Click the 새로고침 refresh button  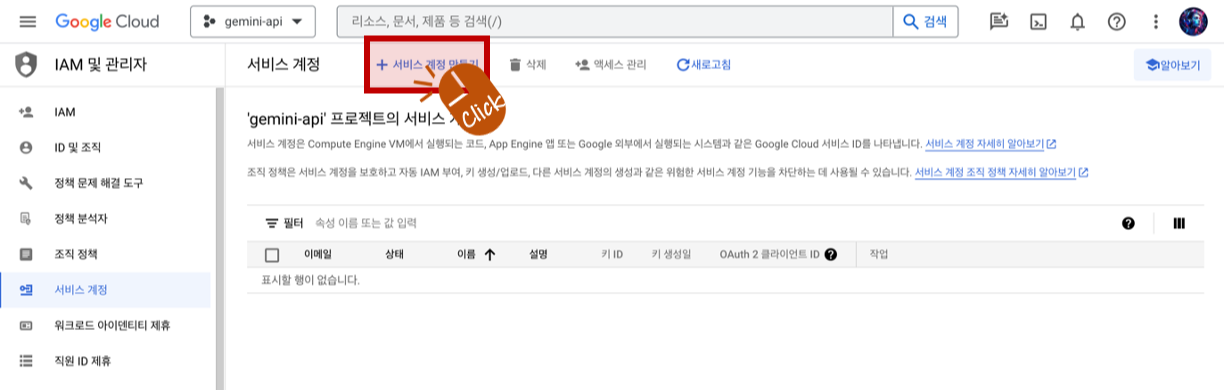pos(703,65)
